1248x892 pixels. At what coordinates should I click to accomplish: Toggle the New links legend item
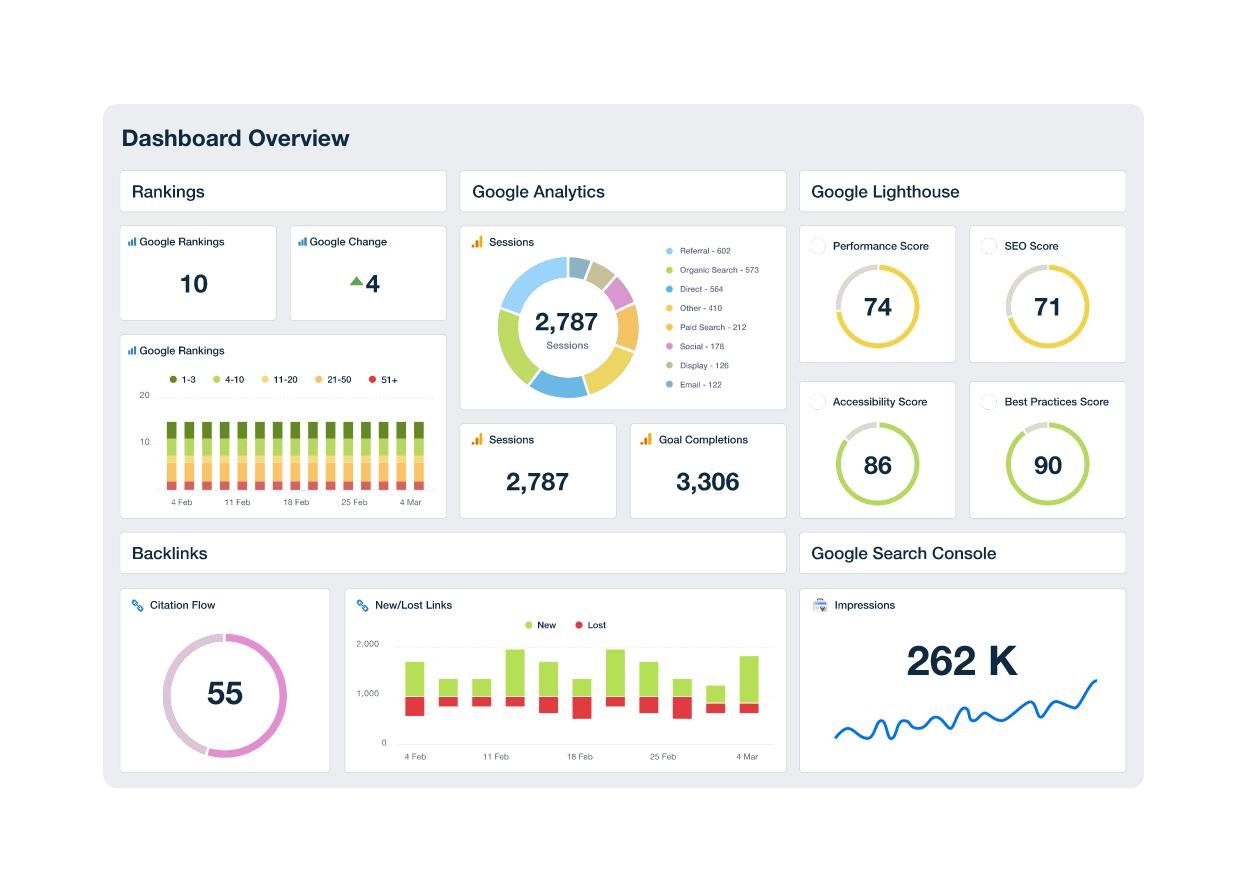(540, 625)
